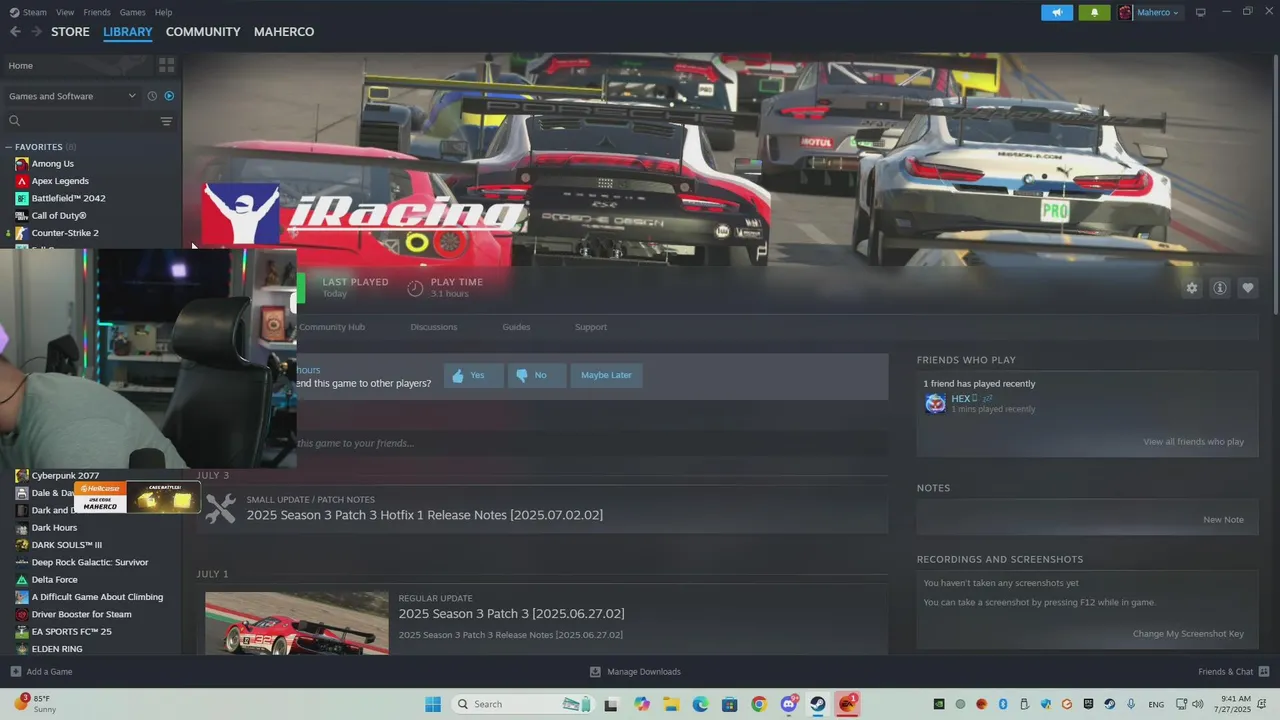1280x720 pixels.
Task: Open the Discord taskbar icon
Action: (789, 704)
